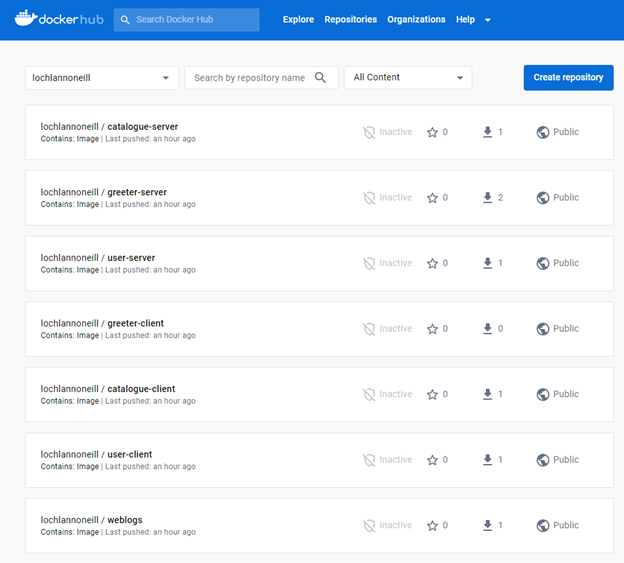Click the download icon for greeter-client
The height and width of the screenshot is (563, 624).
pos(488,329)
